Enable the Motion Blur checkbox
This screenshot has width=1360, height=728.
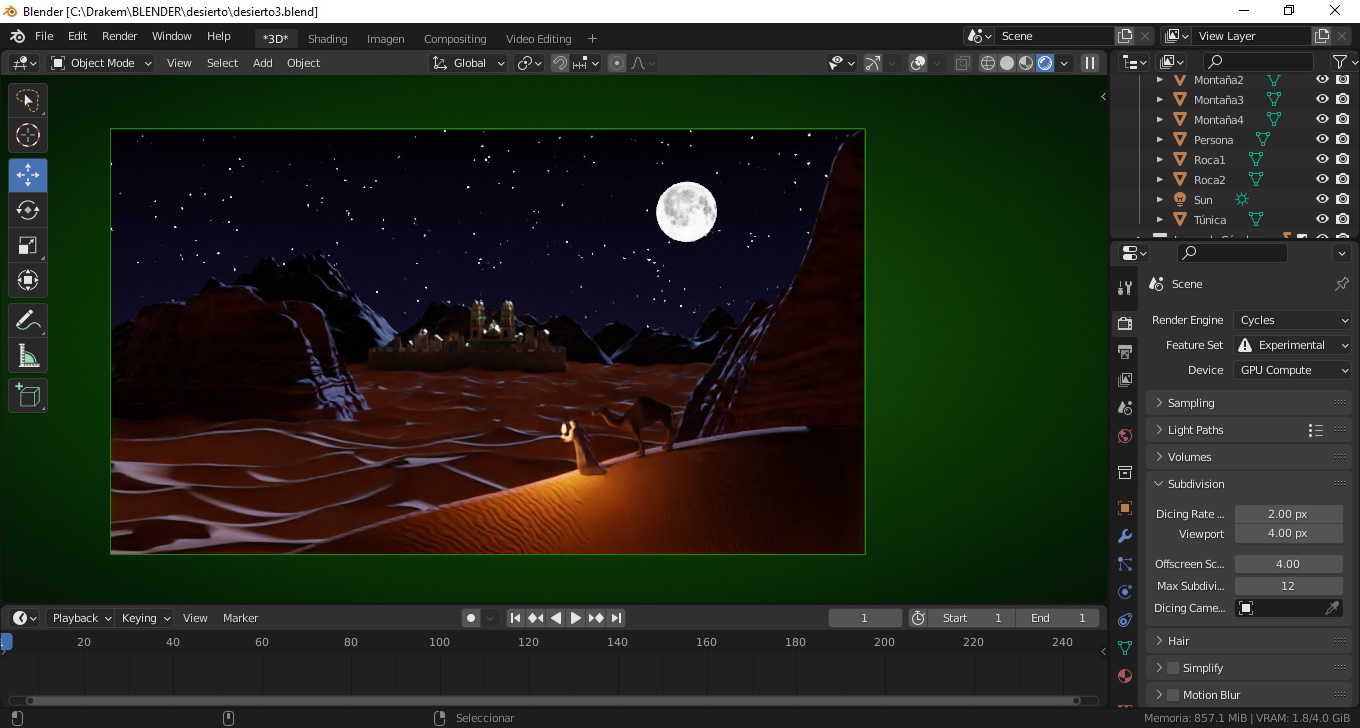(1173, 695)
